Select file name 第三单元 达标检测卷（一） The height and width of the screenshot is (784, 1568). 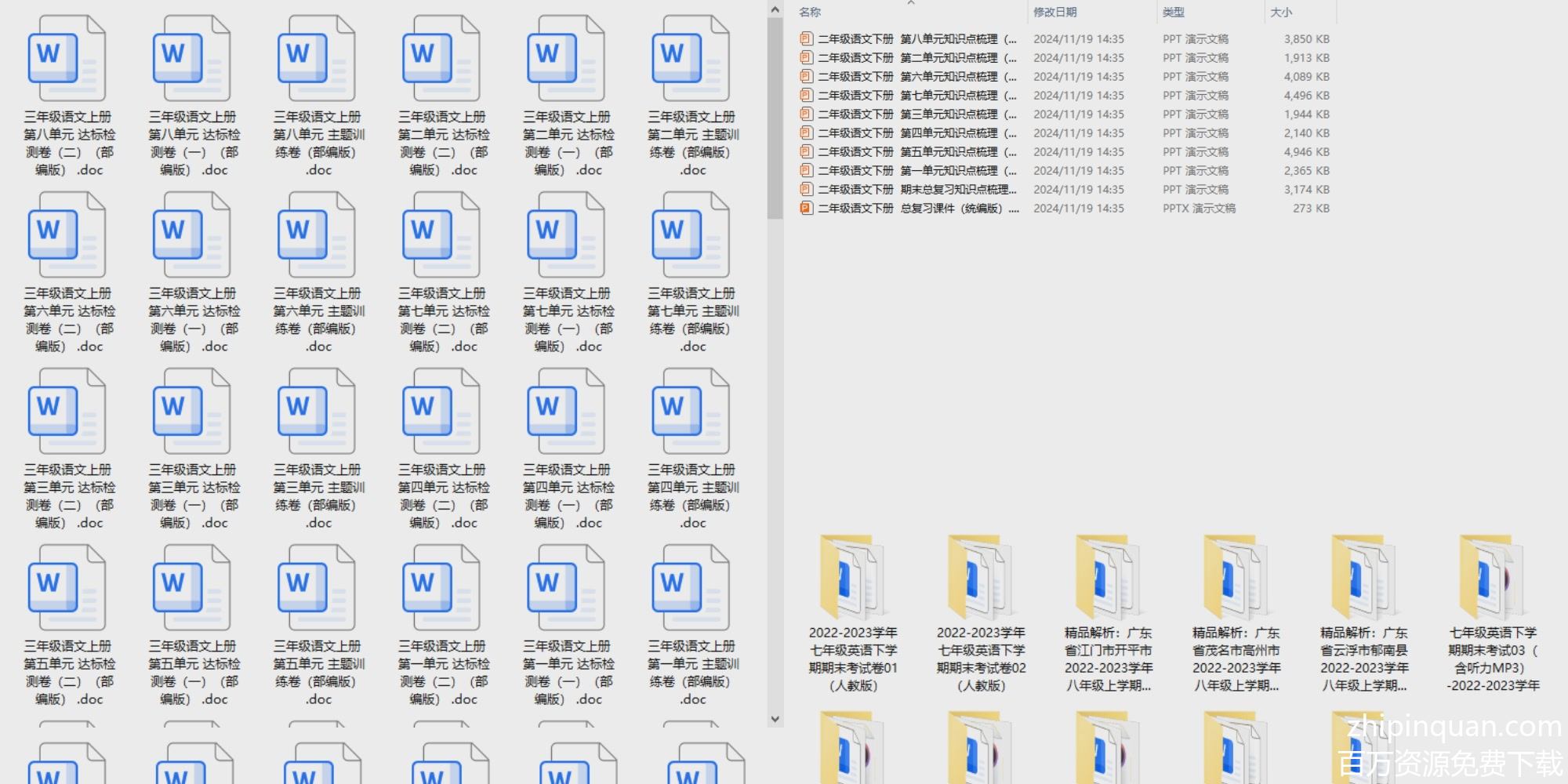click(x=194, y=495)
